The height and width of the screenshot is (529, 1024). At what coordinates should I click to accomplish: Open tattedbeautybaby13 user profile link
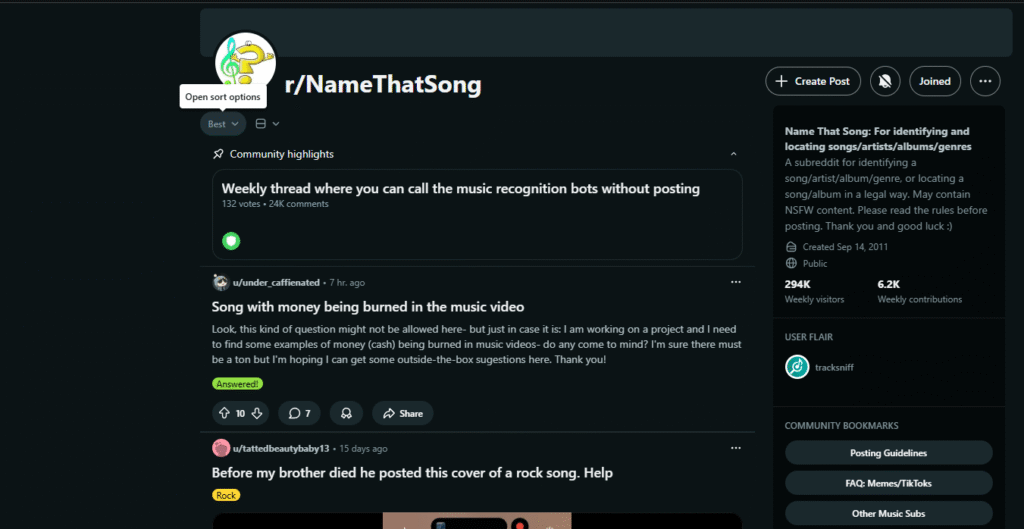point(282,448)
